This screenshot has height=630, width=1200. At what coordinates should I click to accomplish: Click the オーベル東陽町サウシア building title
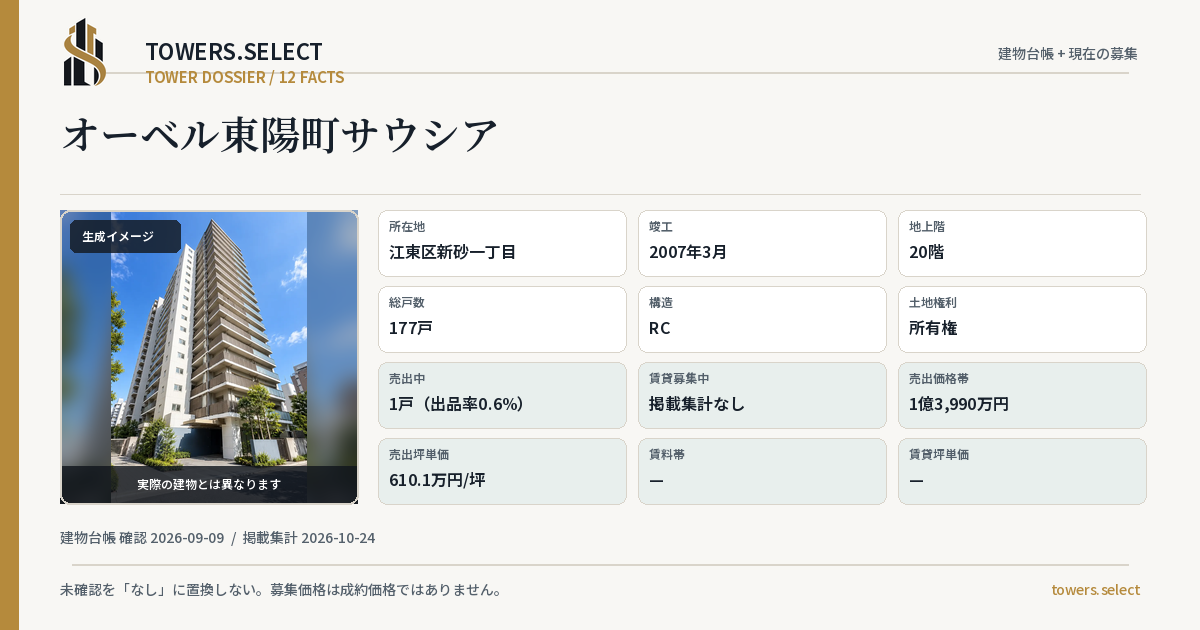280,135
